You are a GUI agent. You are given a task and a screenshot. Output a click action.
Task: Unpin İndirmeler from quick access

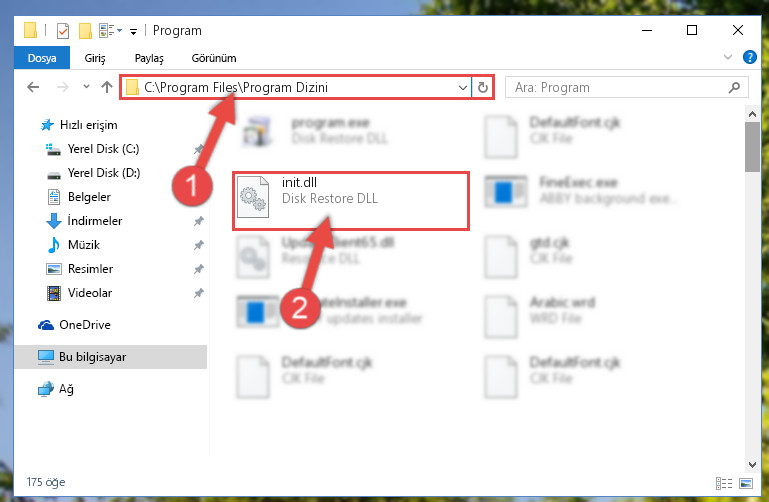pyautogui.click(x=199, y=221)
